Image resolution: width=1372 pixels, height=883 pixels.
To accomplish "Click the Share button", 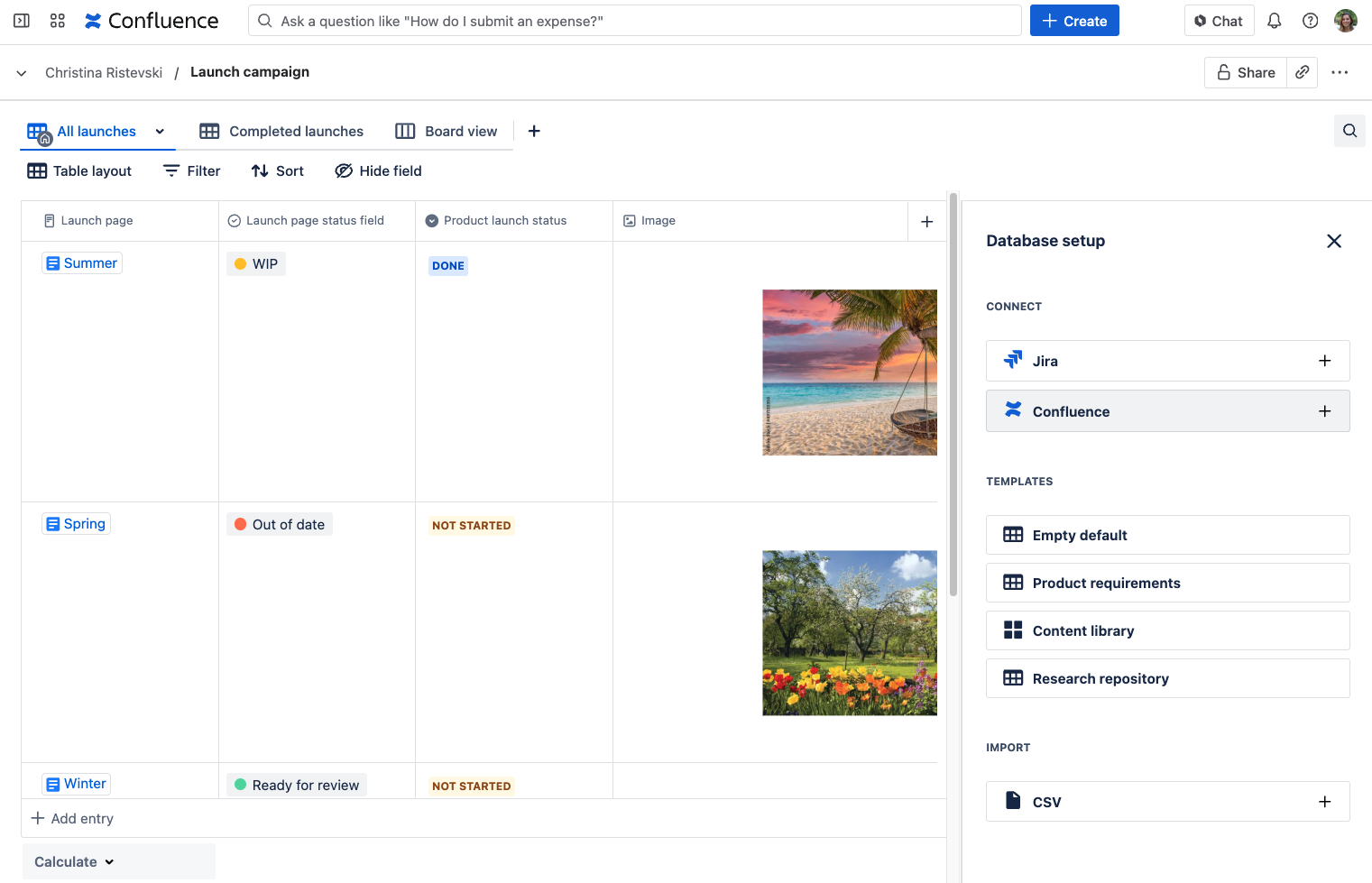I will pyautogui.click(x=1246, y=72).
